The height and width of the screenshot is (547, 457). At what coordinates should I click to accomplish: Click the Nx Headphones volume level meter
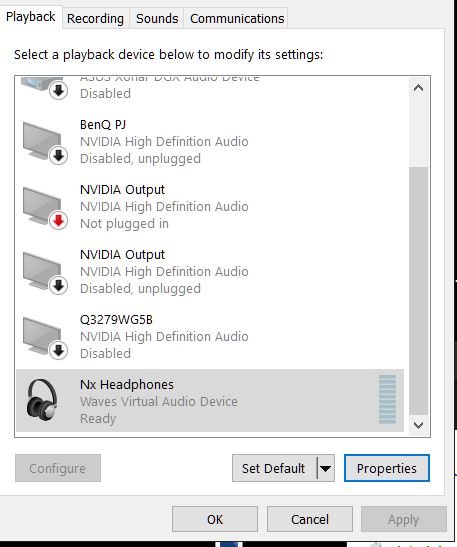[387, 399]
